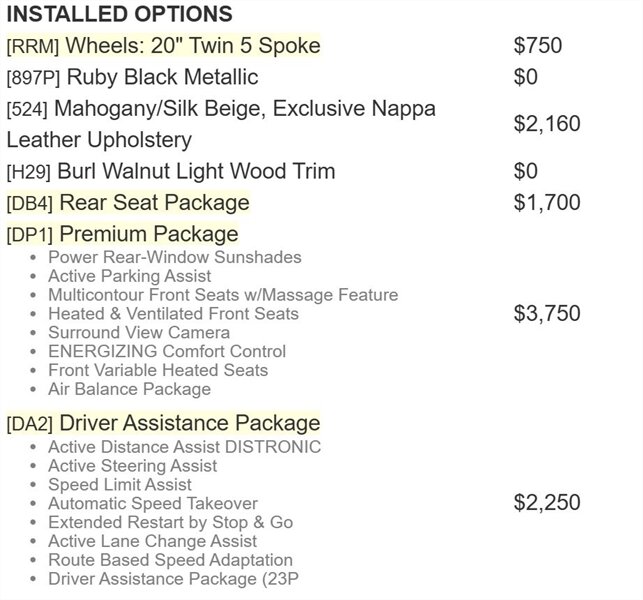This screenshot has height=600, width=643.
Task: Click the INSTALLED OPTIONS heading
Action: (119, 14)
